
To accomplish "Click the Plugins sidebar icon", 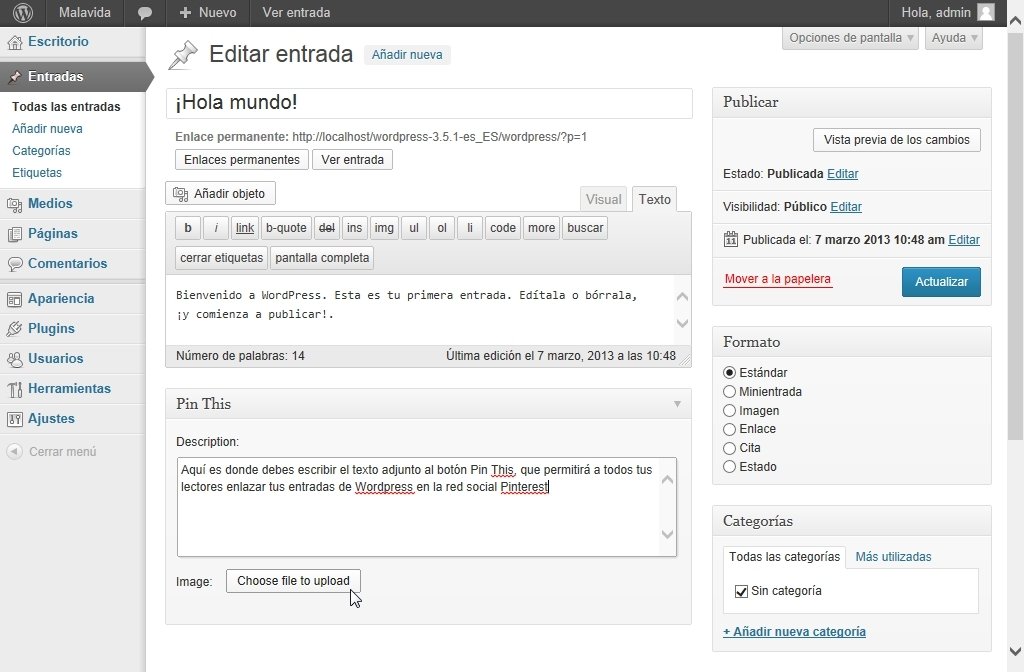I will (x=14, y=329).
